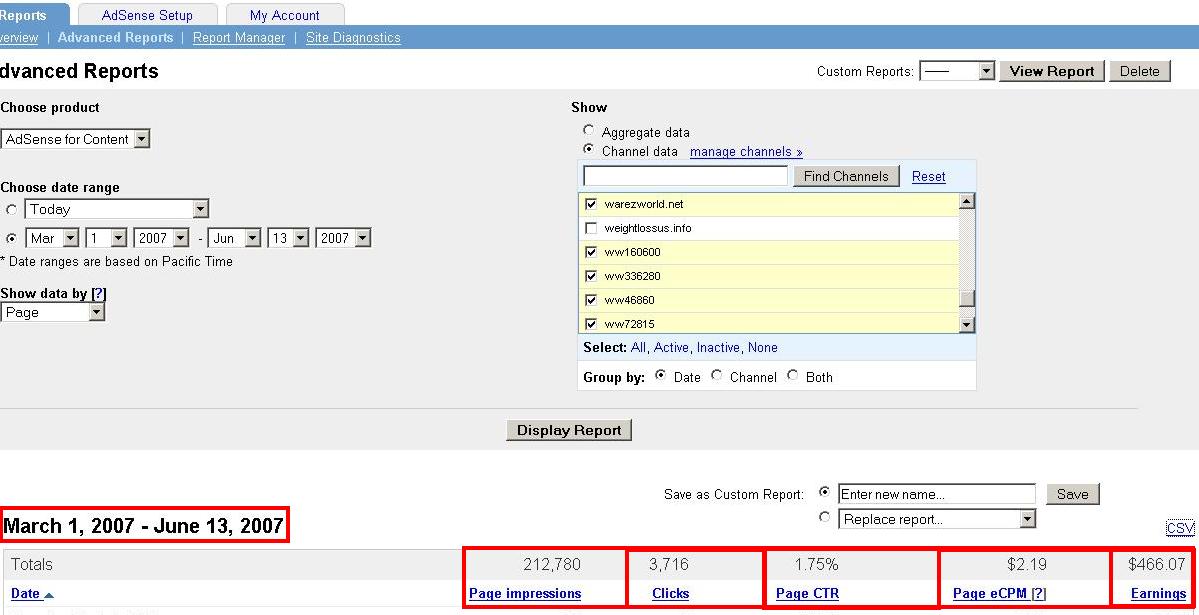Click Select All channels link

[x=638, y=347]
